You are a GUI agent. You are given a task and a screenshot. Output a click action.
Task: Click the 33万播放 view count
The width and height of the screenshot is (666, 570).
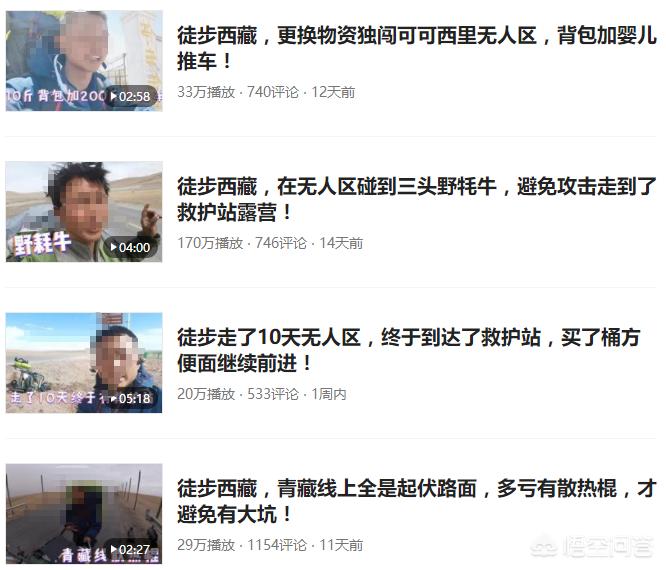pos(206,92)
